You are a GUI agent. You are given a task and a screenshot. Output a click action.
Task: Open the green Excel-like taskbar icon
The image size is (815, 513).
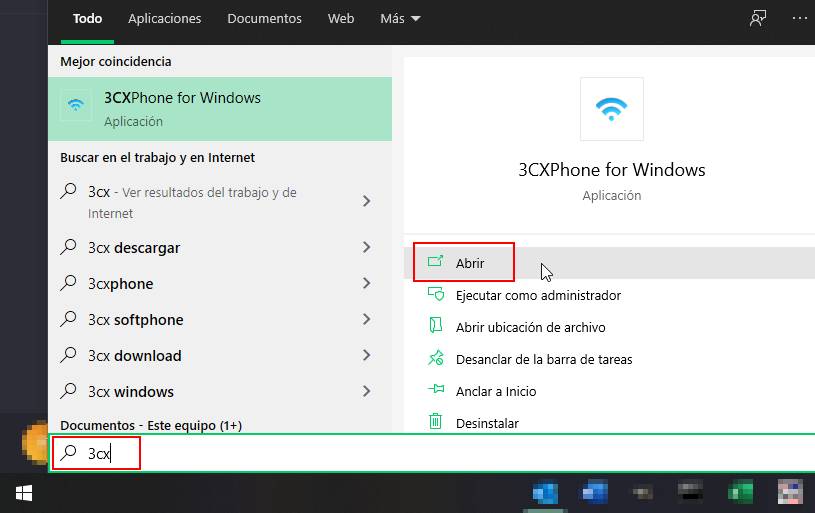[x=740, y=493]
